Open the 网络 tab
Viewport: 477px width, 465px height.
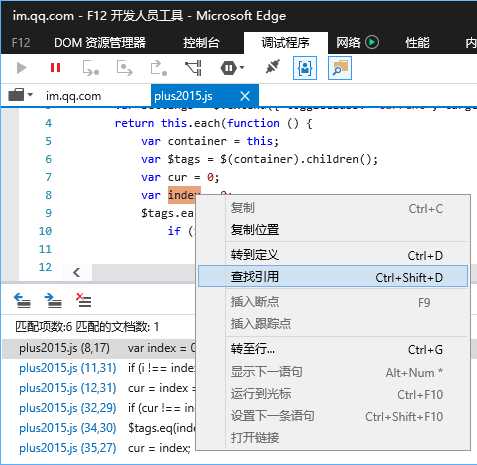click(348, 43)
